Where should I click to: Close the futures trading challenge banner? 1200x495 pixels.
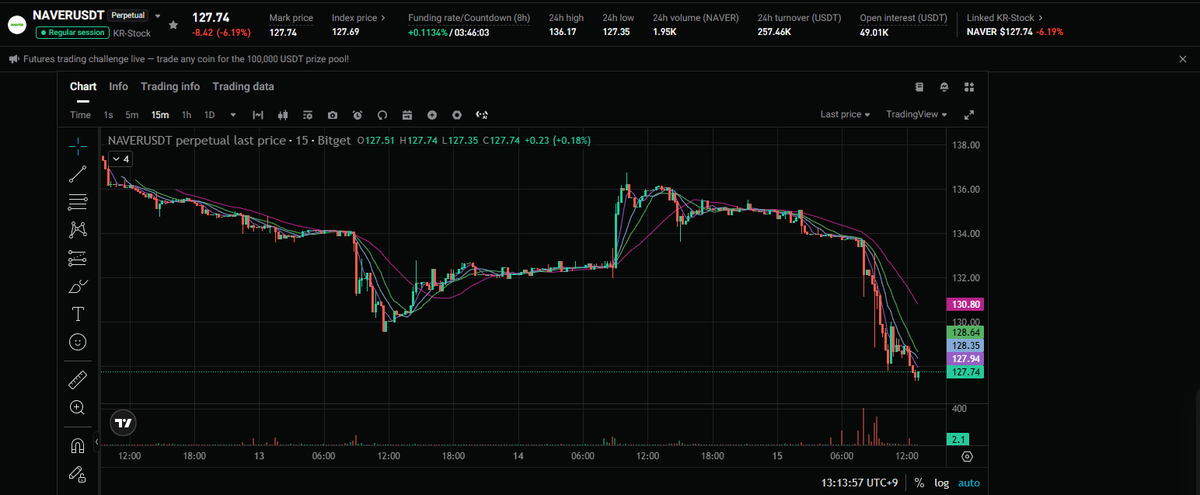pos(1182,59)
